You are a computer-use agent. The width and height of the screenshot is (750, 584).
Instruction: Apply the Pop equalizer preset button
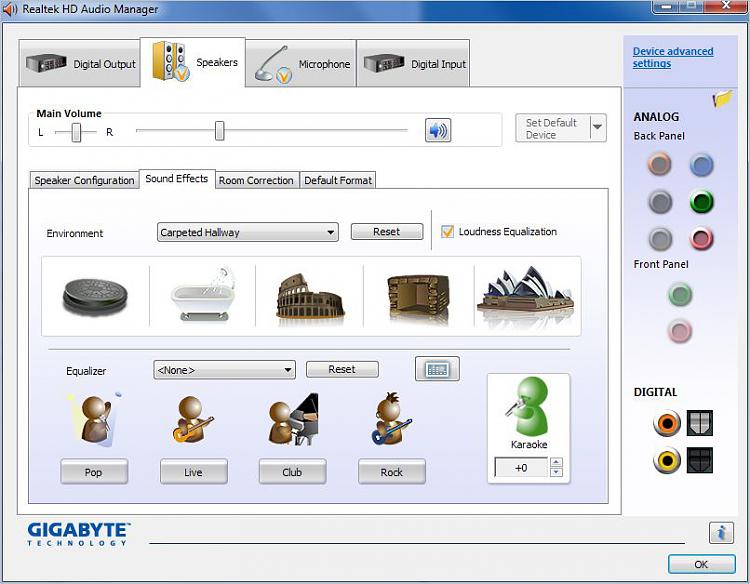(x=94, y=472)
